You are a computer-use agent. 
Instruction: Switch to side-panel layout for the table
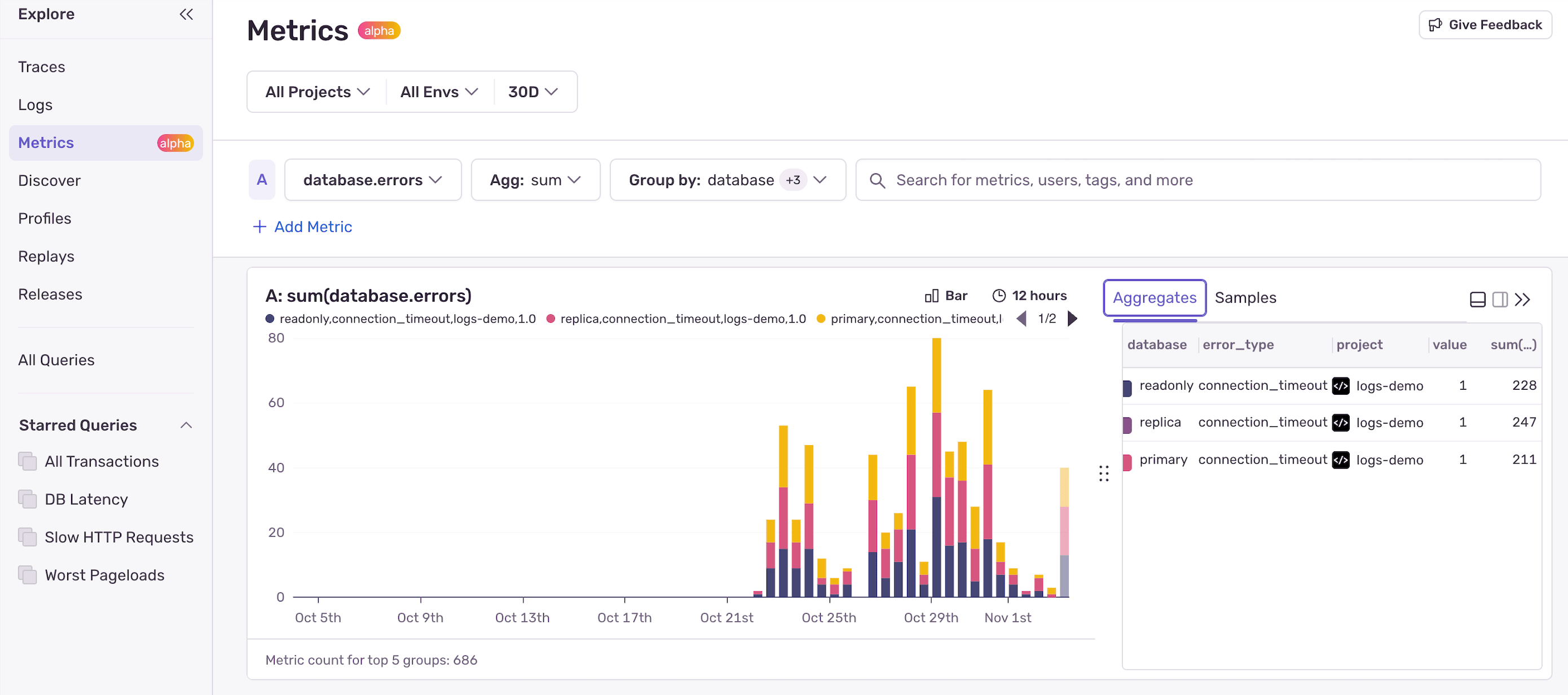click(x=1499, y=299)
